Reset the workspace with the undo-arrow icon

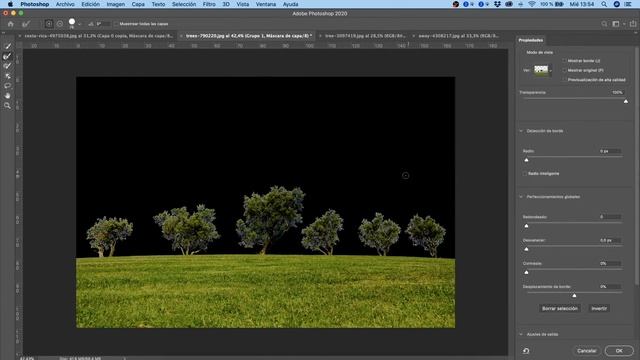[x=526, y=351]
